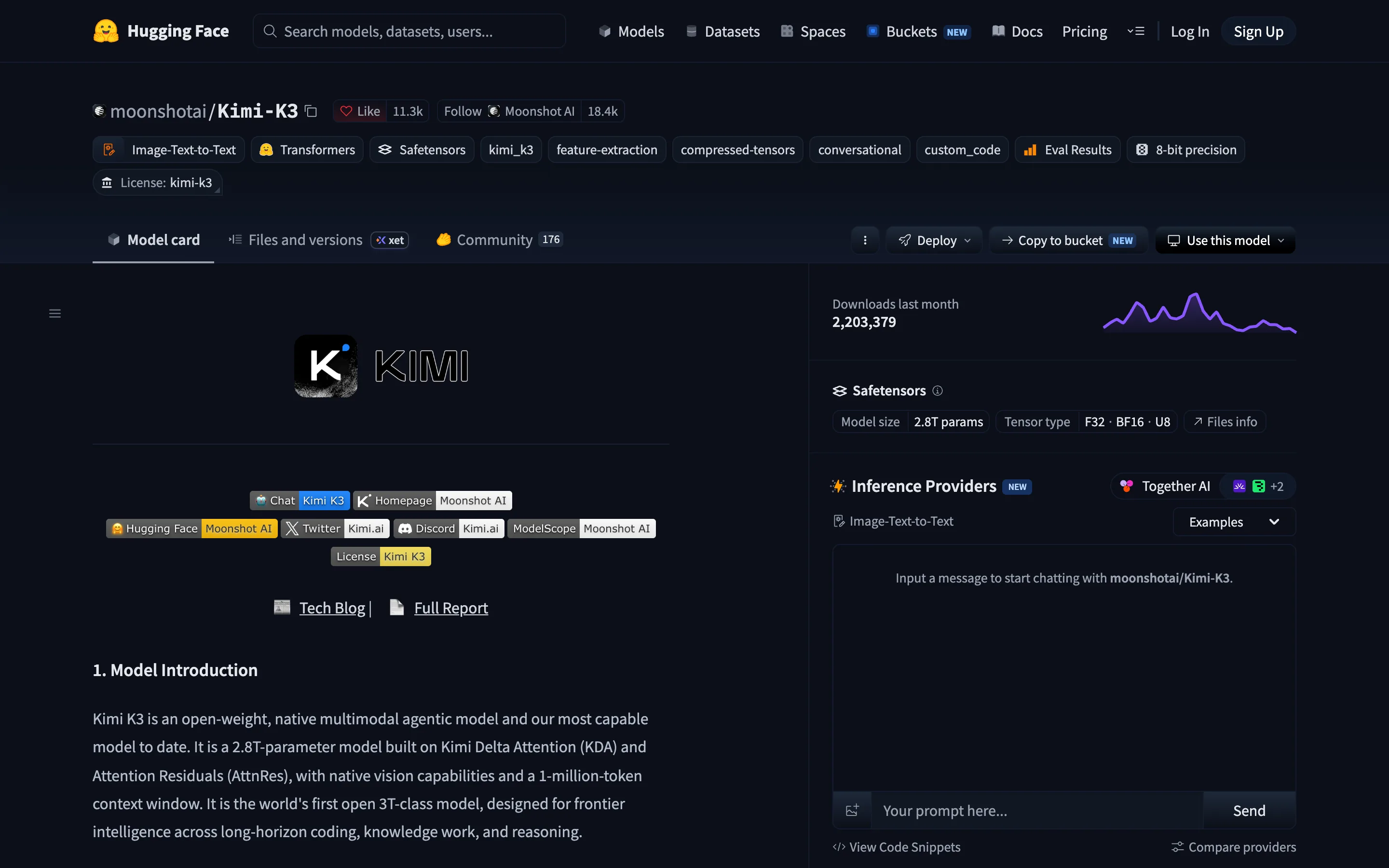
Task: Click Log In
Action: pos(1190,31)
